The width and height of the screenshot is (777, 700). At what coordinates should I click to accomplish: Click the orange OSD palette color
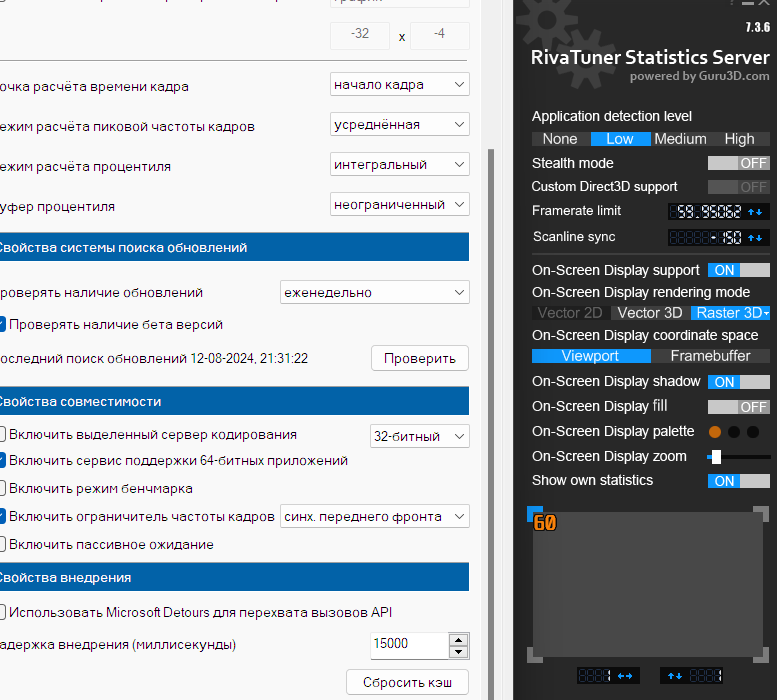715,432
